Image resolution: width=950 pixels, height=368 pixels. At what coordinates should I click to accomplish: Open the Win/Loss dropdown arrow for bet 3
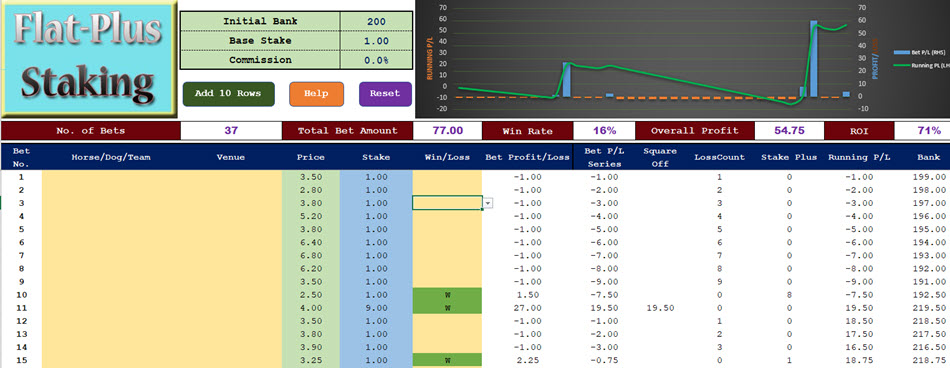(x=488, y=203)
